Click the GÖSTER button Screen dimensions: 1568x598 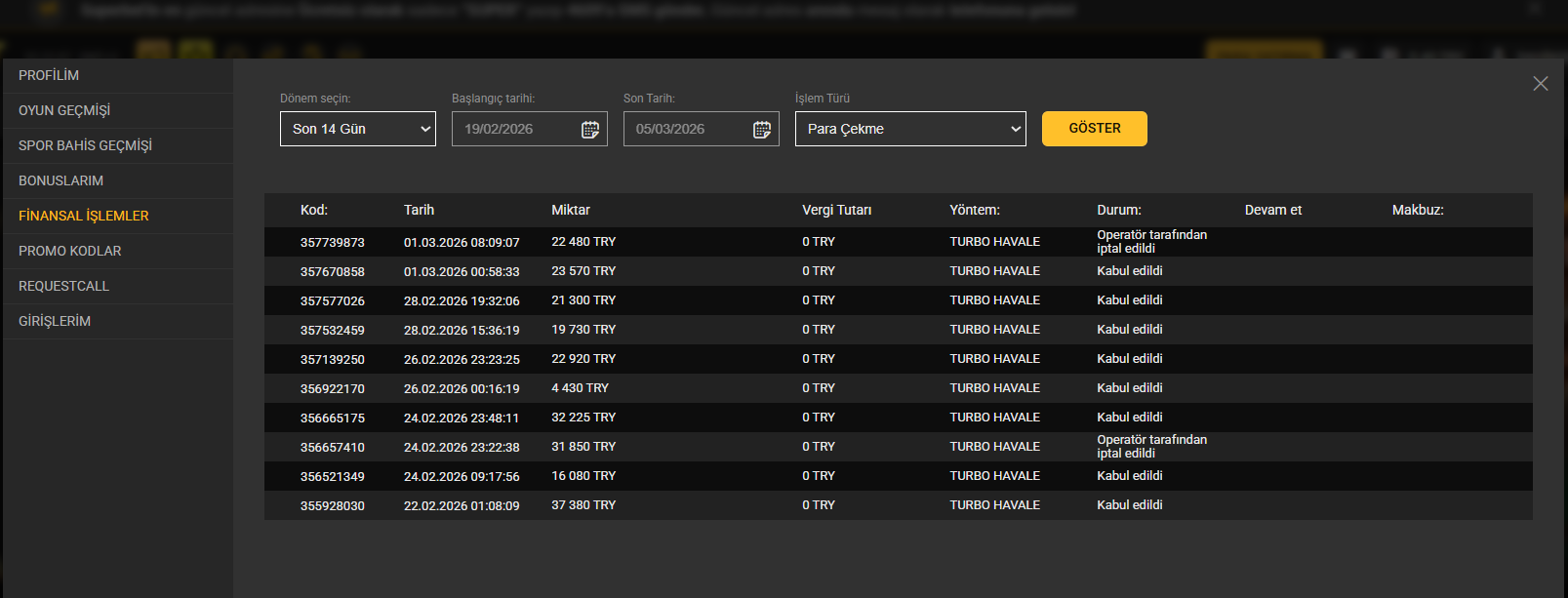[x=1094, y=129]
